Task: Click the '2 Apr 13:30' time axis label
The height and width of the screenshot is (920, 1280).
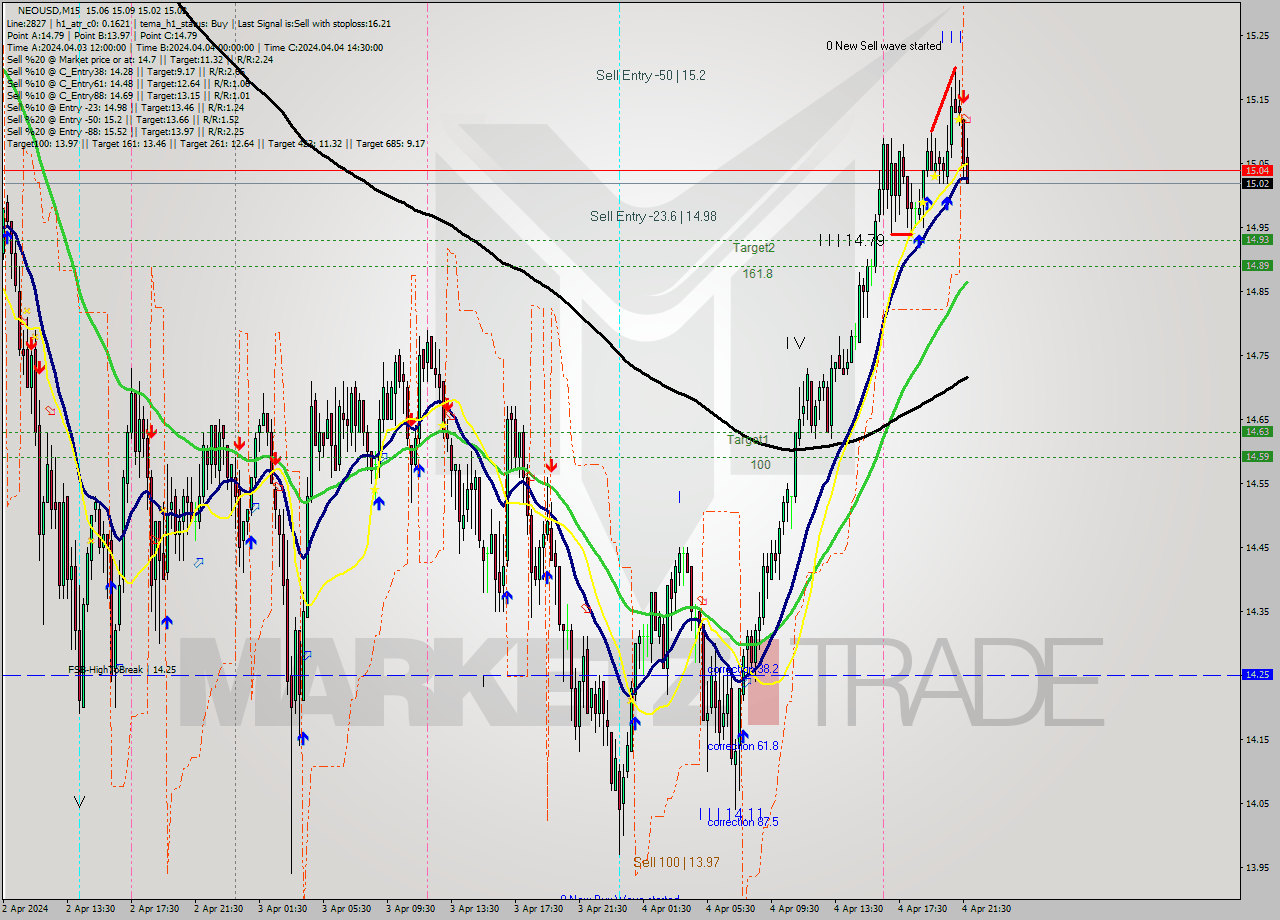Action: [x=90, y=909]
